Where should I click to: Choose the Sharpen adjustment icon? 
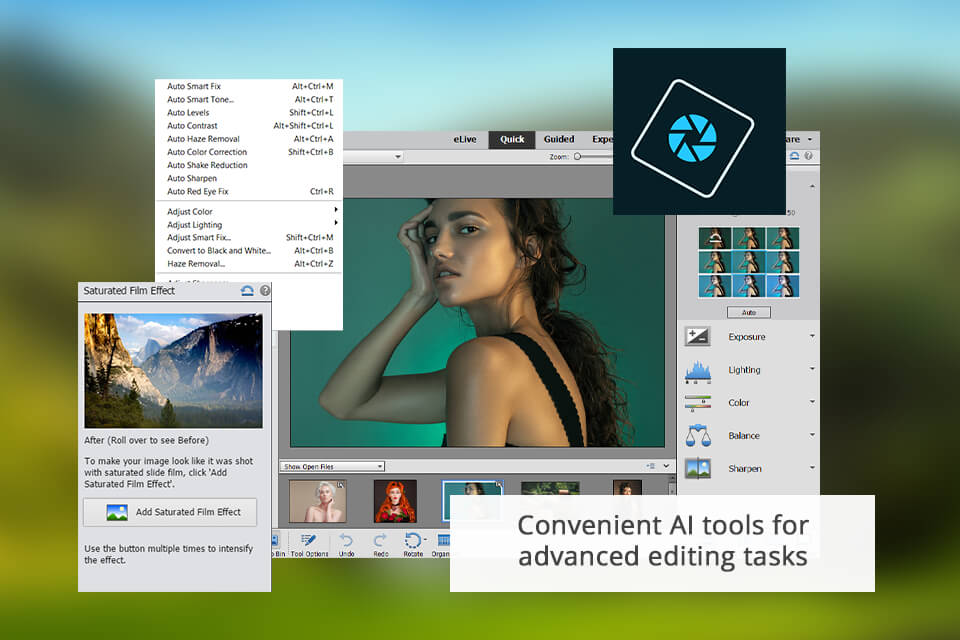[697, 469]
